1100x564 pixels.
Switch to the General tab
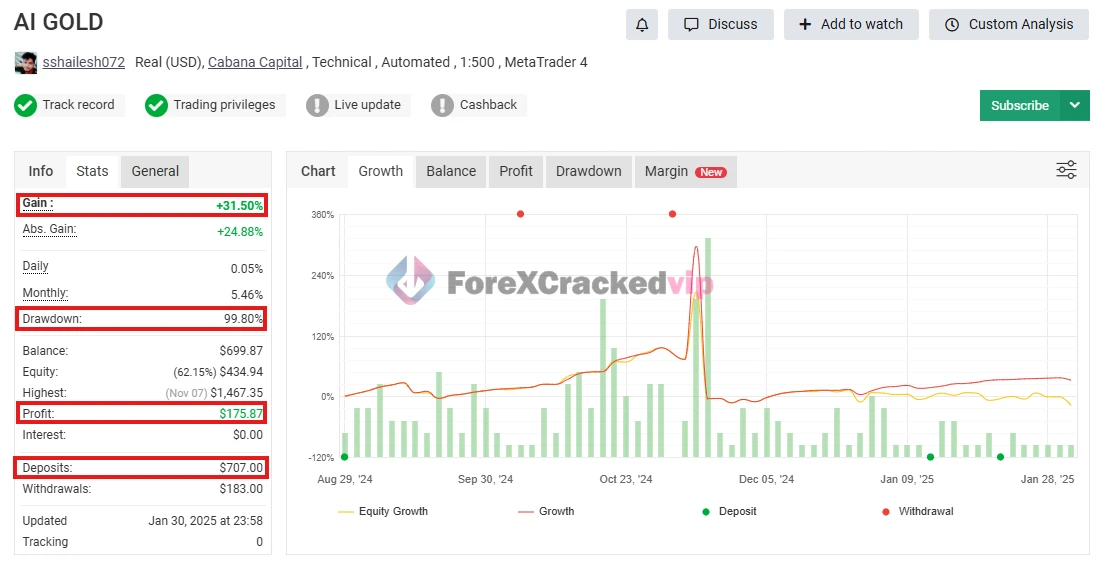click(155, 171)
